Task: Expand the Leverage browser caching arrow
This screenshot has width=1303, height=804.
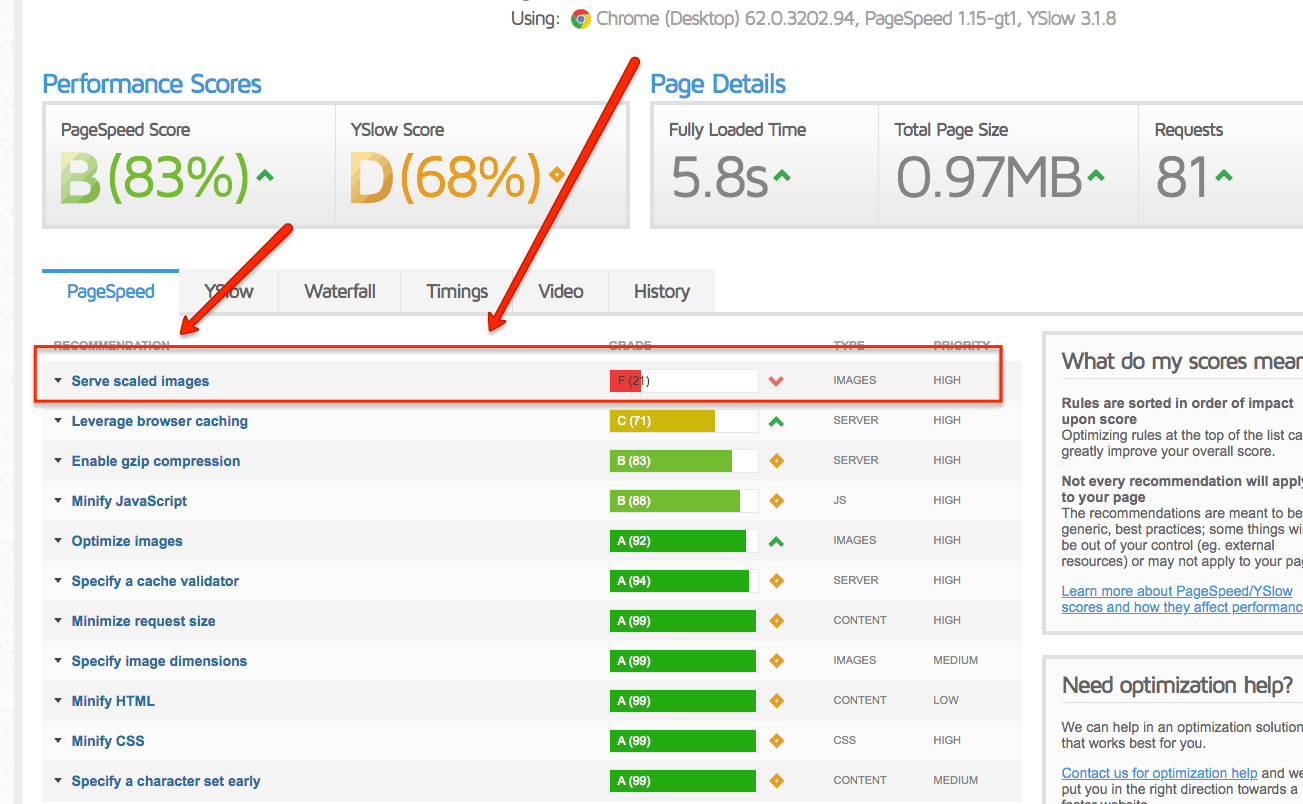Action: tap(58, 421)
